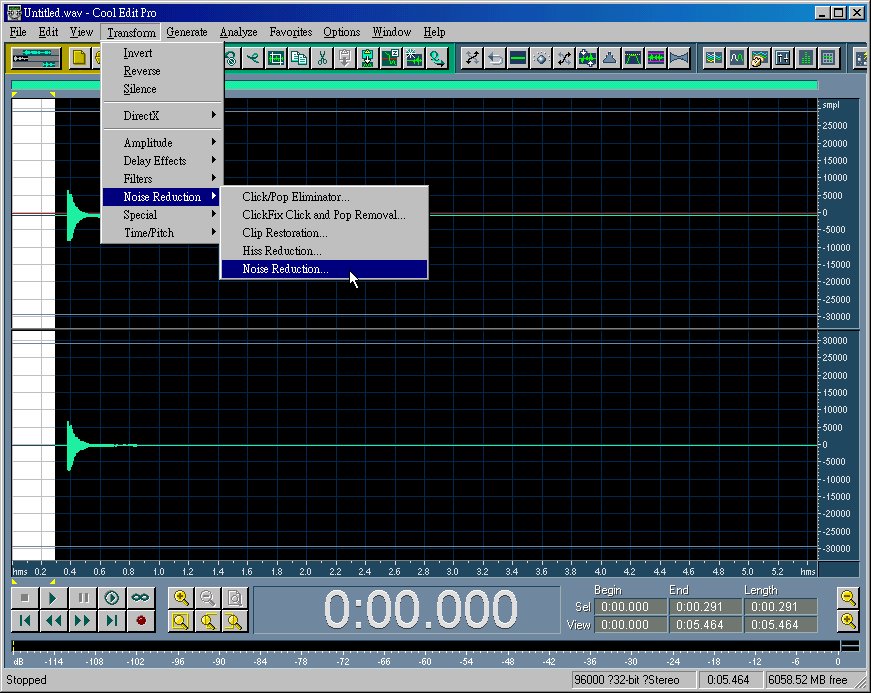Click the Fast Forward transport button
The height and width of the screenshot is (693, 871).
coord(83,621)
